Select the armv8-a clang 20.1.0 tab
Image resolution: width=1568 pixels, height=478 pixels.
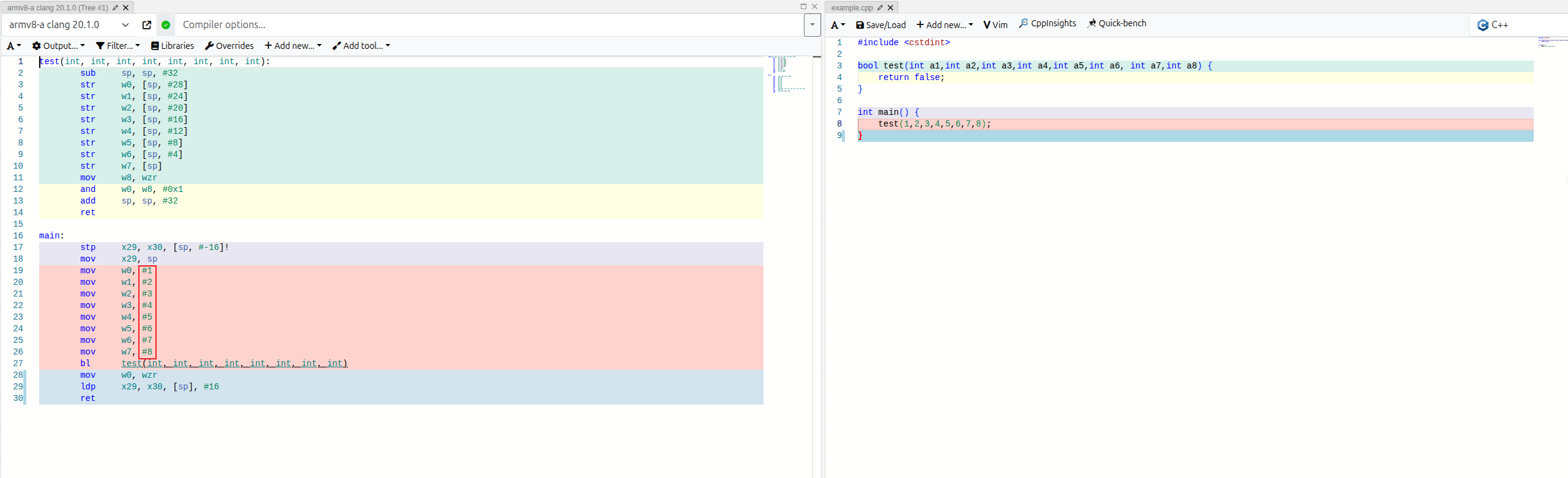[x=58, y=8]
